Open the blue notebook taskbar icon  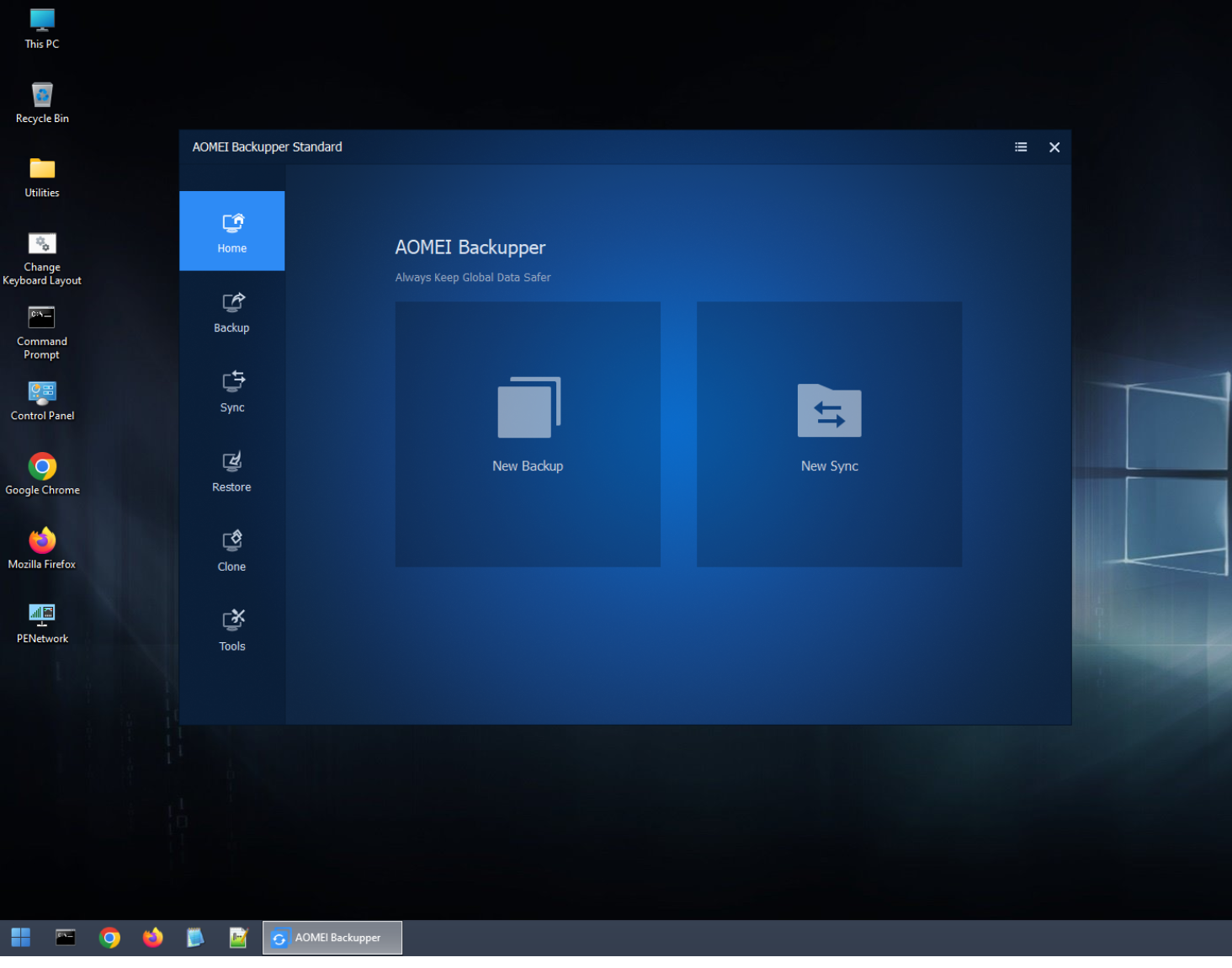195,938
